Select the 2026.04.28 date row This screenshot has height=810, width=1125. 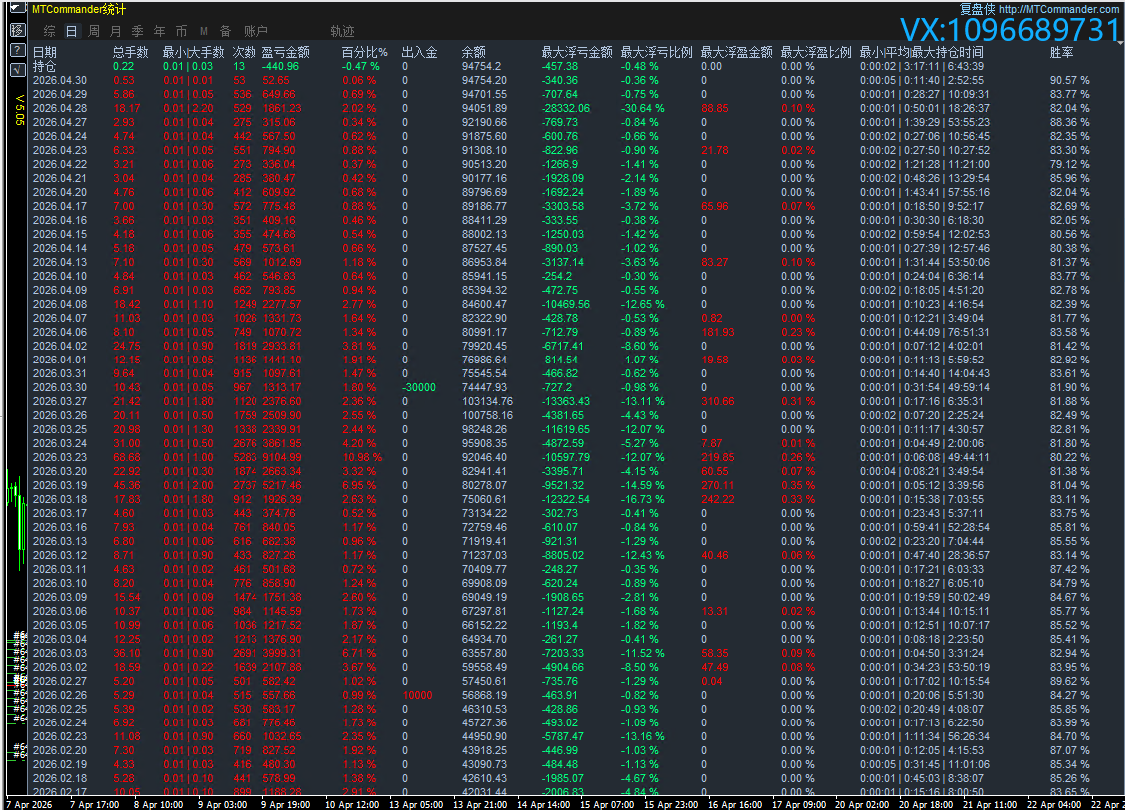coord(60,108)
